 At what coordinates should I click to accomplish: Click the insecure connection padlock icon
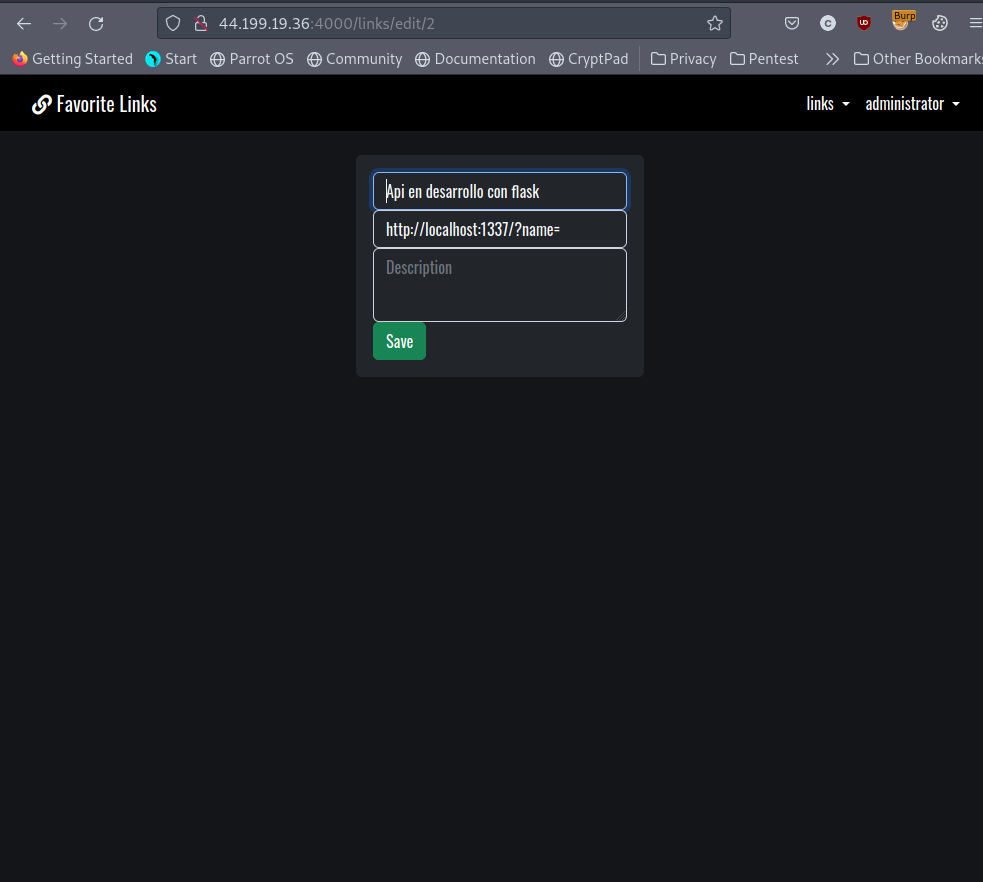pos(200,23)
